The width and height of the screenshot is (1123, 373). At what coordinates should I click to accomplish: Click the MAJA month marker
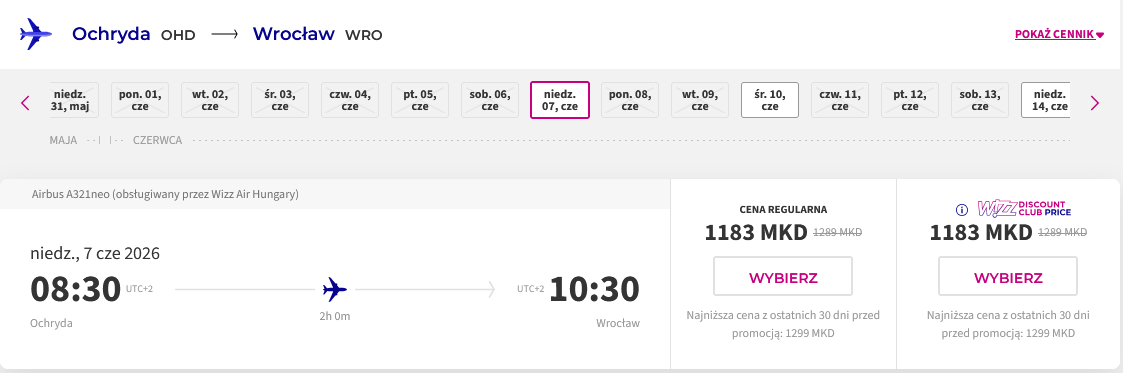(x=63, y=140)
